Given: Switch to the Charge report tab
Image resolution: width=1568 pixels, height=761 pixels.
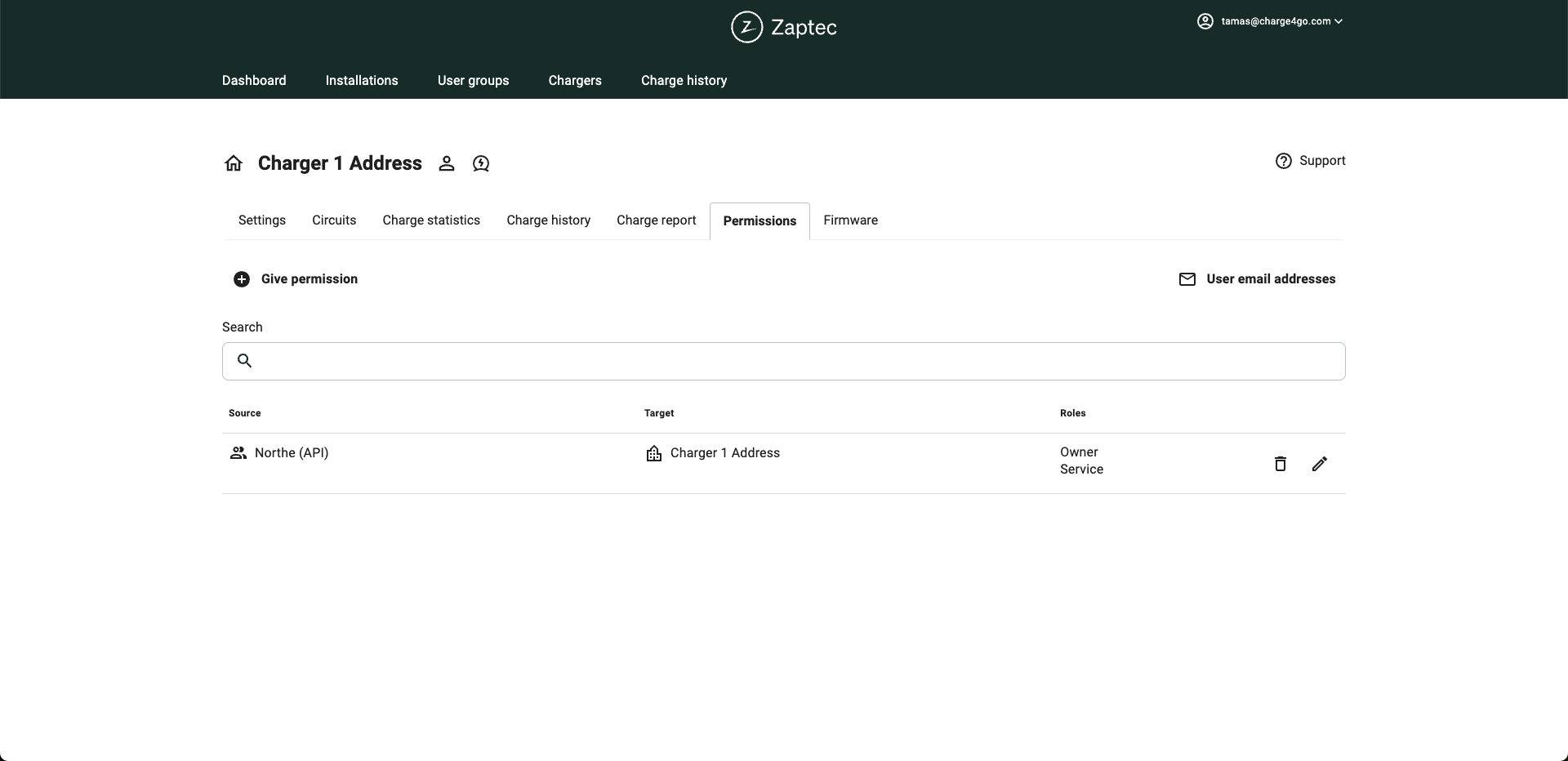Looking at the screenshot, I should tap(657, 220).
